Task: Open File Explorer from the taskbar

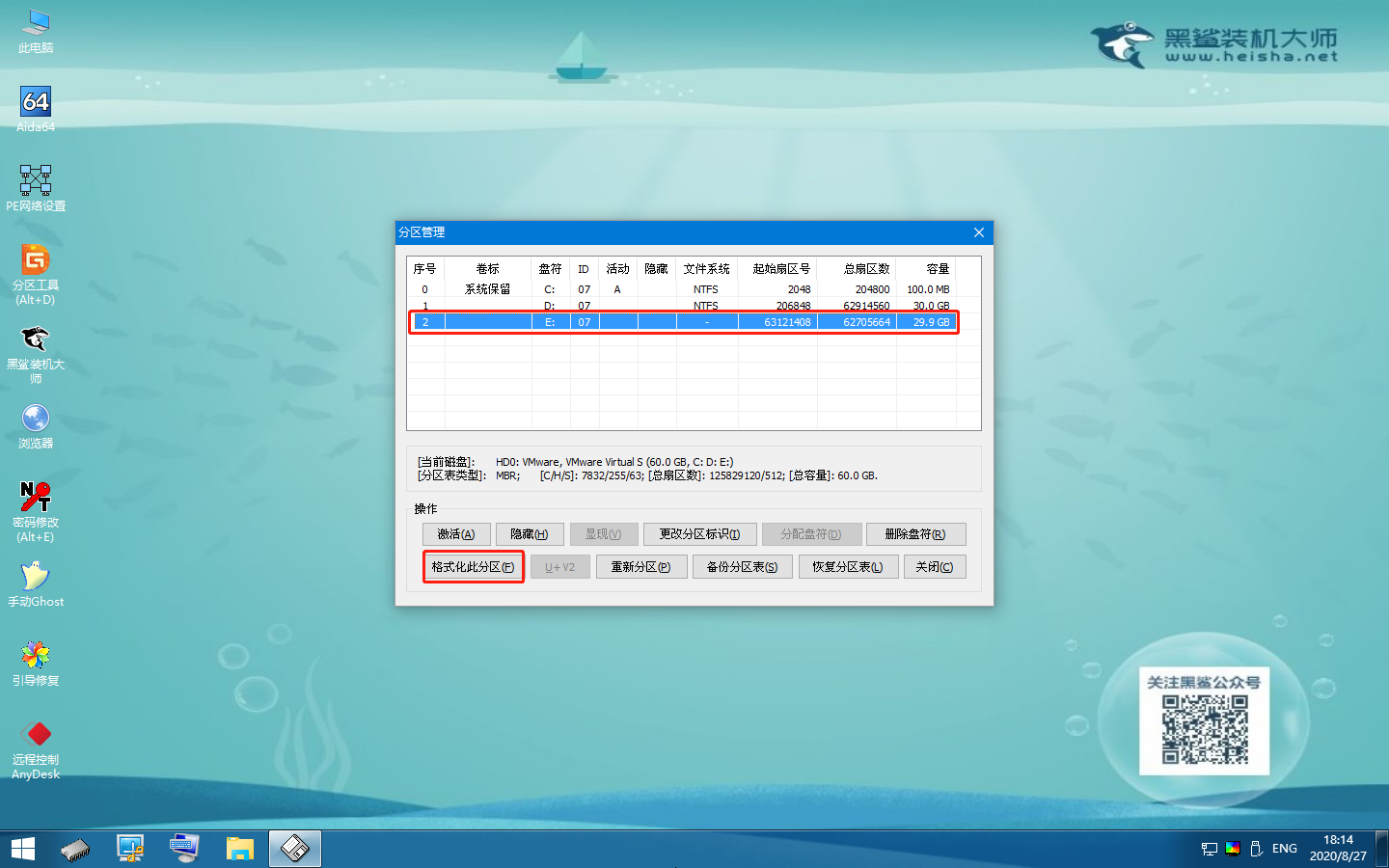Action: [239, 849]
